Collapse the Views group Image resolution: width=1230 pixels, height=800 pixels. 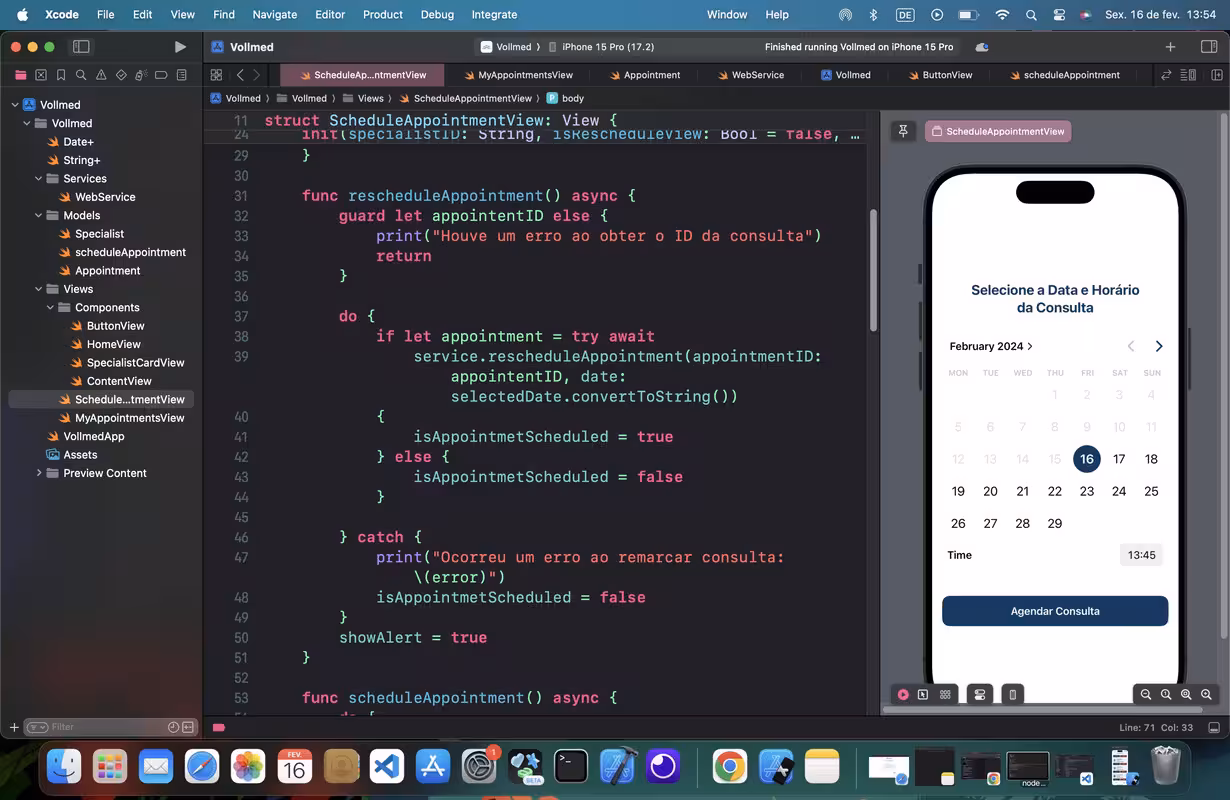click(39, 289)
